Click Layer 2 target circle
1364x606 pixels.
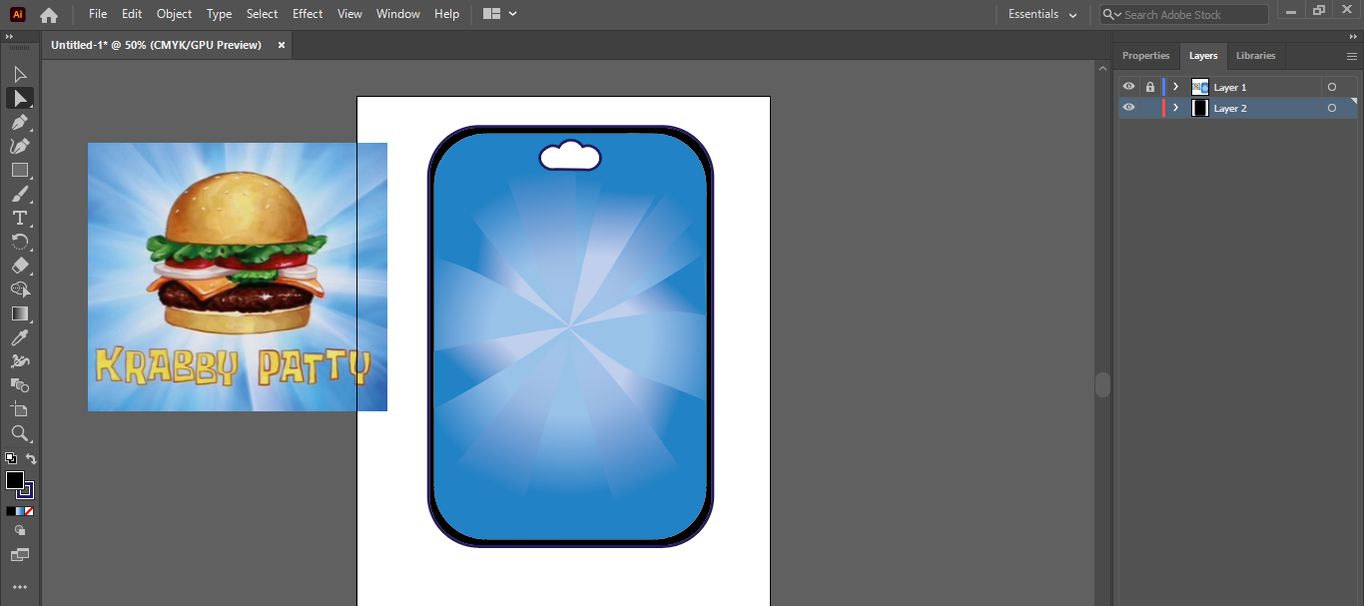1332,108
